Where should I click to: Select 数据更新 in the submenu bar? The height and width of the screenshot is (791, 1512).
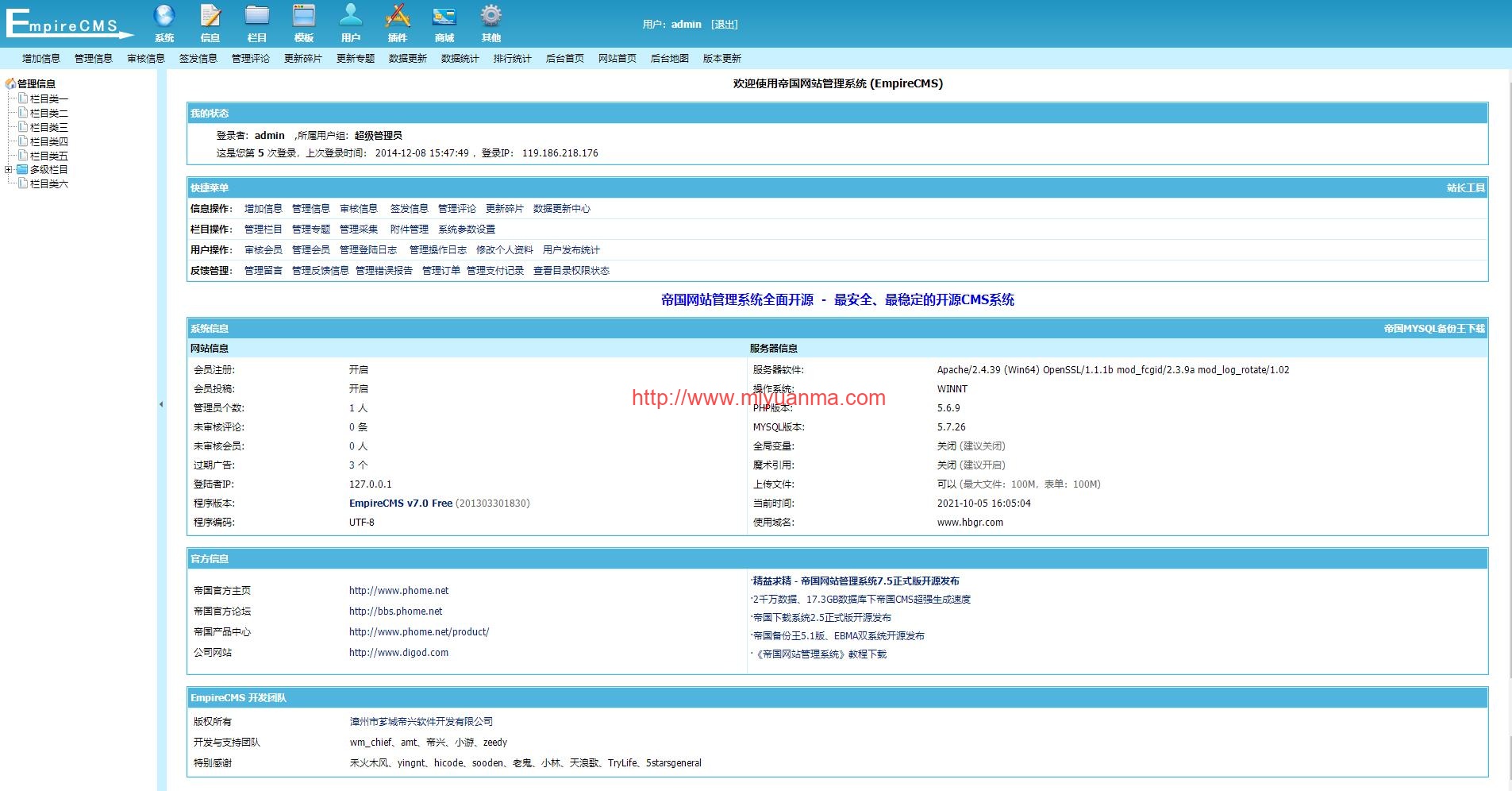408,59
